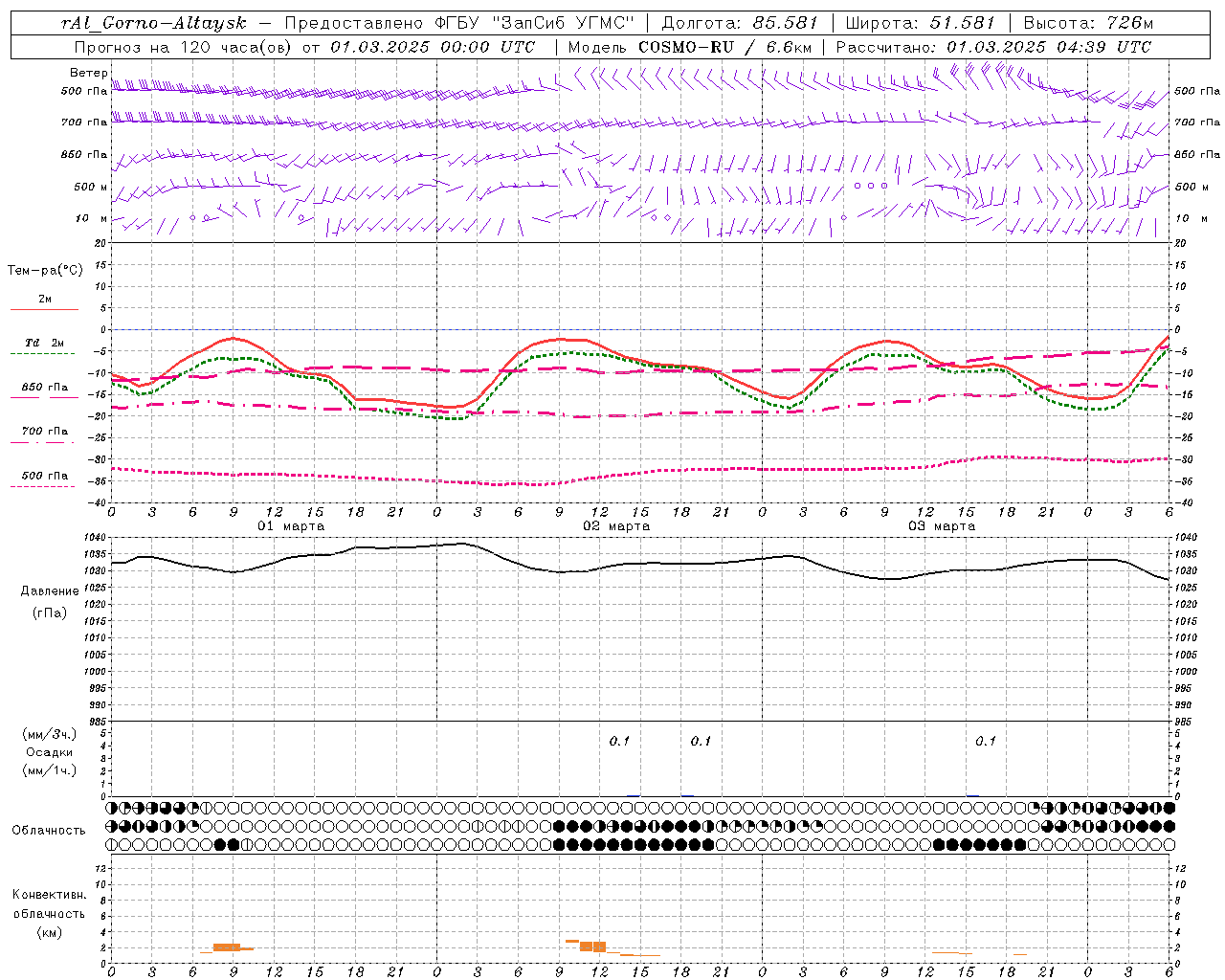Select the 'Предоставлено ФГБУ ЗапСиб УГМС' header text

[x=460, y=23]
